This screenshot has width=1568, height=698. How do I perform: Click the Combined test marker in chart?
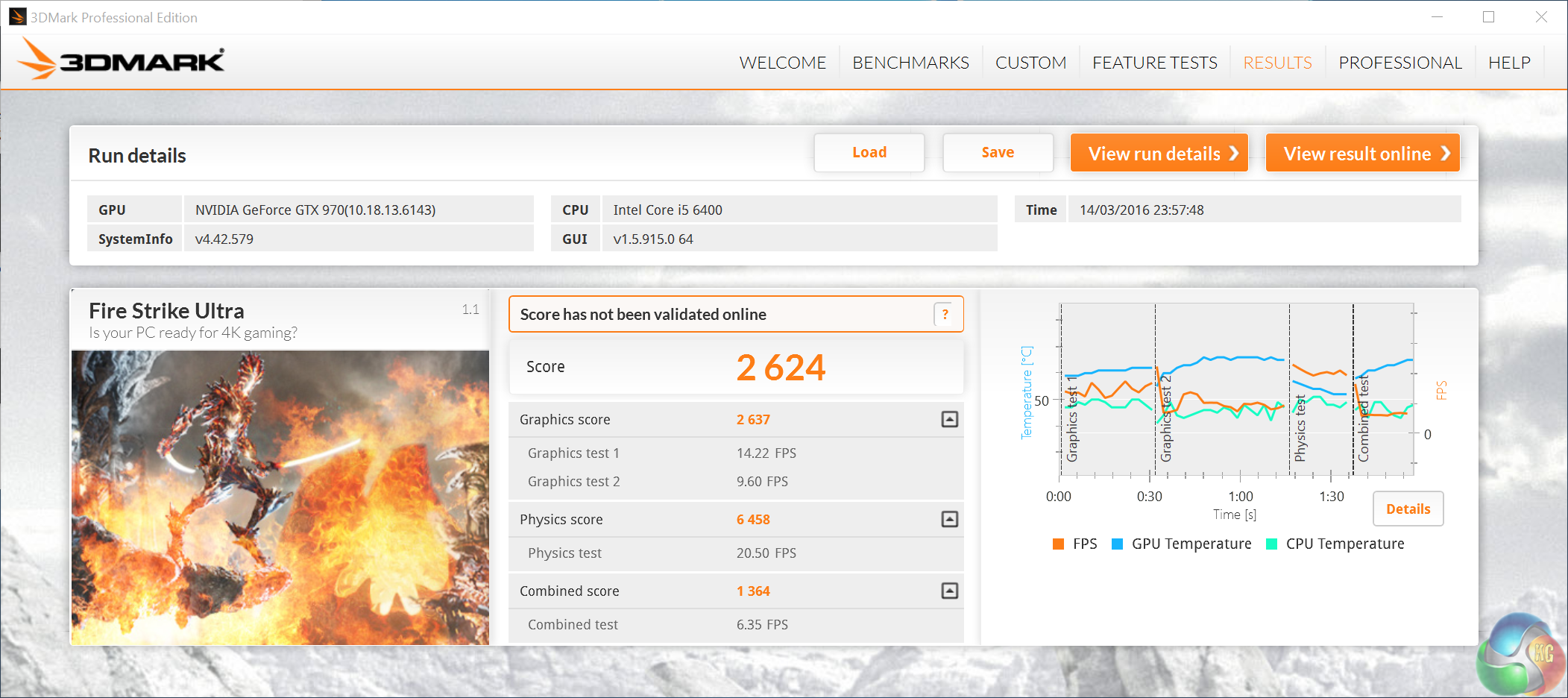coord(1363,419)
